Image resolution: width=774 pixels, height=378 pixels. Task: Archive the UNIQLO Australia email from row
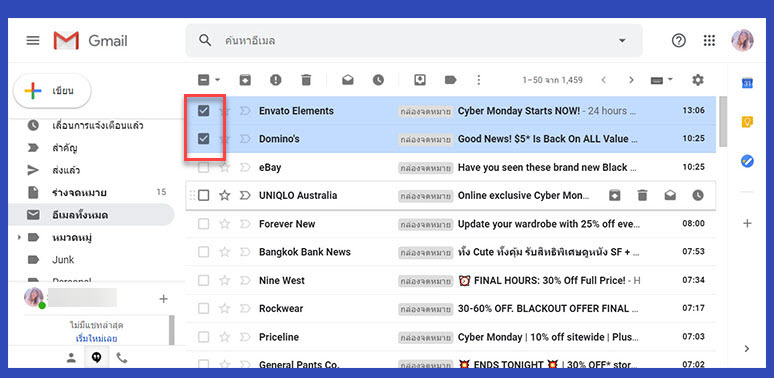pyautogui.click(x=614, y=195)
